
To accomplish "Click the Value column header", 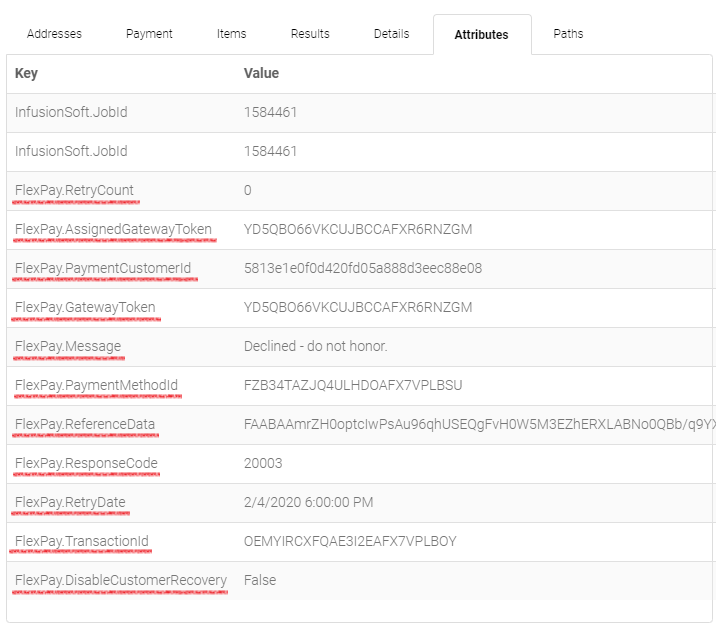I will [x=261, y=73].
